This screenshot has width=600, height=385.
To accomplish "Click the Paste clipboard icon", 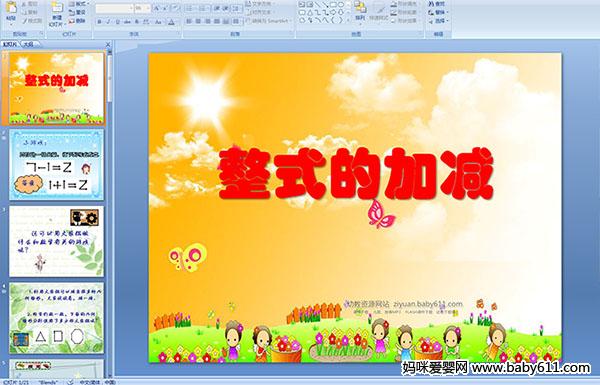I will [x=11, y=9].
